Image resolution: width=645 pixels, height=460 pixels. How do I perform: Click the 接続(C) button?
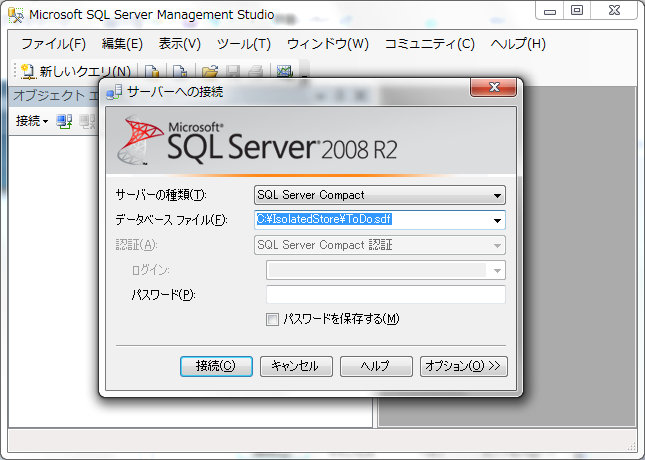pos(216,366)
